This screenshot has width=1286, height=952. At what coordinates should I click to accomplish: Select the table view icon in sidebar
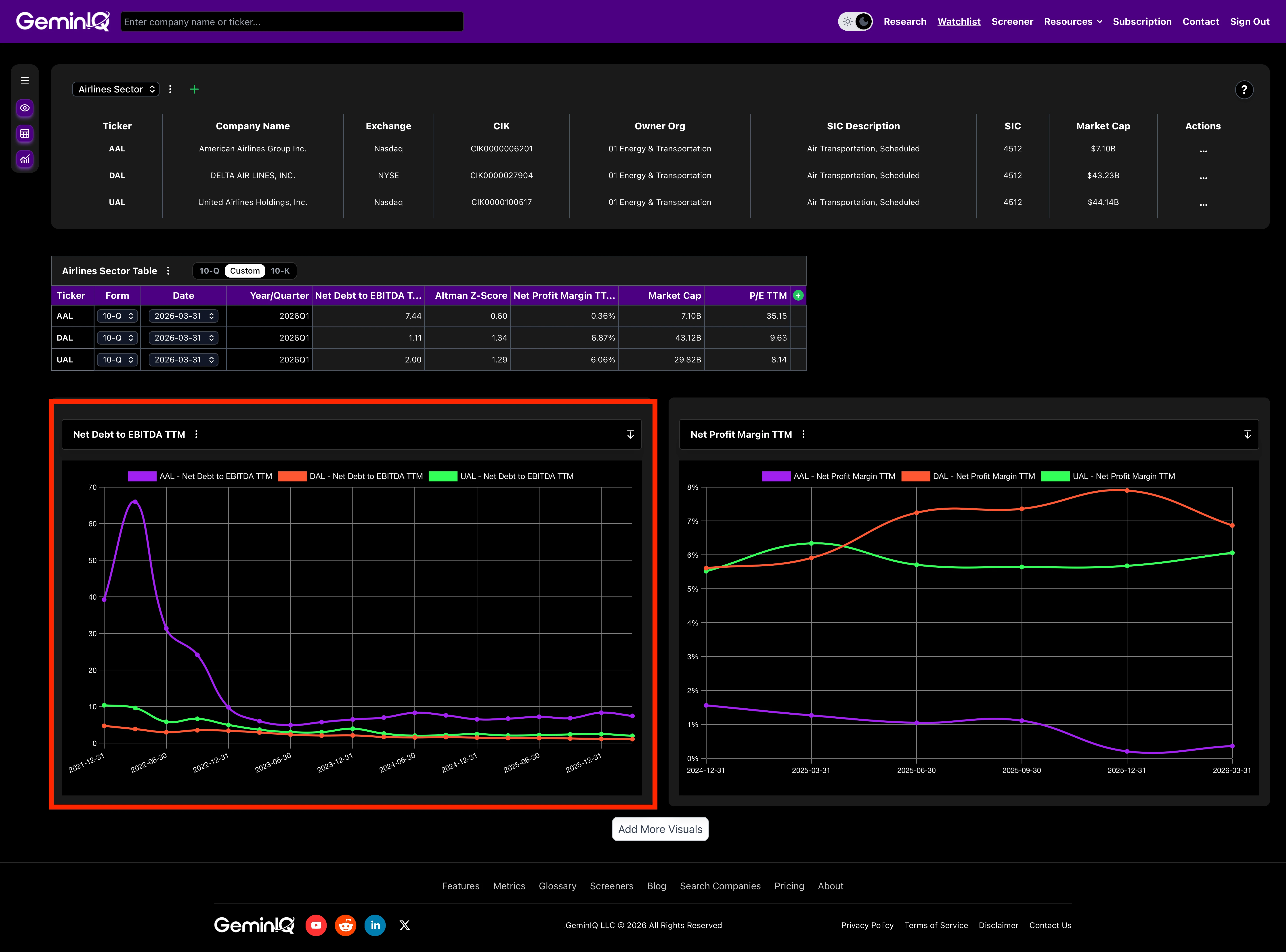point(25,134)
